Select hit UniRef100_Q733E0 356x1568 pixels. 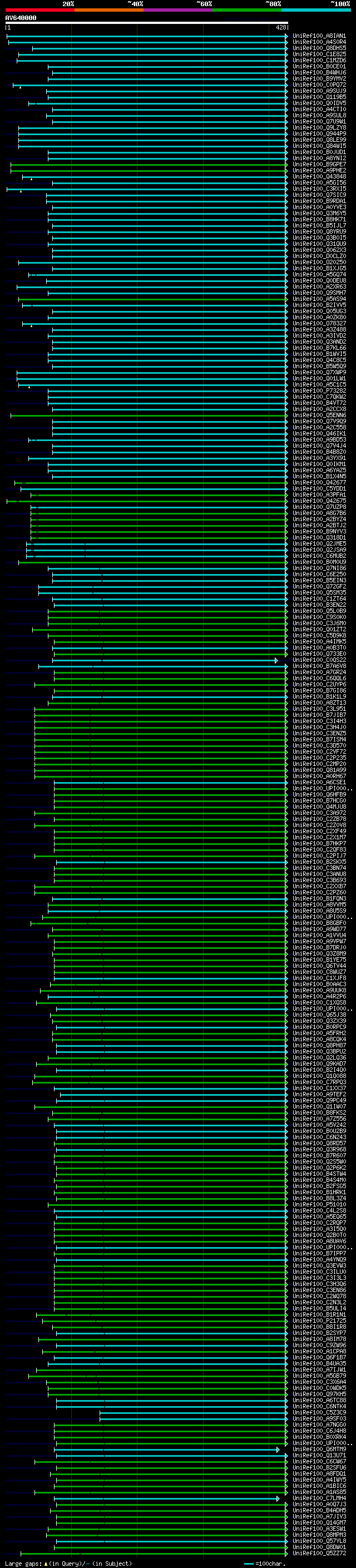click(x=319, y=654)
